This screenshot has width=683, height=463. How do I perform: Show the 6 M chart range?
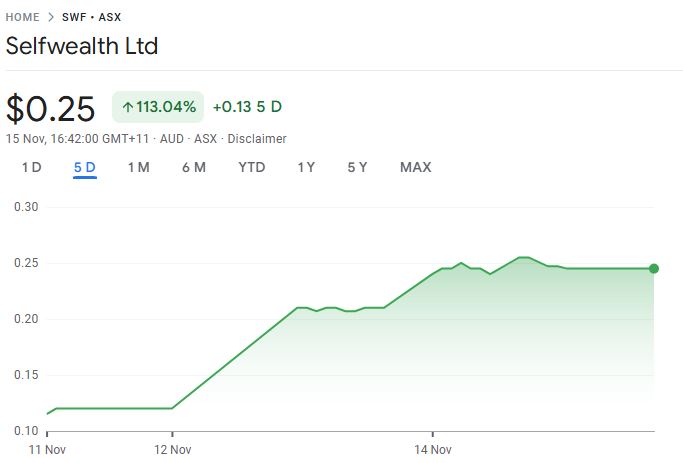pyautogui.click(x=194, y=167)
